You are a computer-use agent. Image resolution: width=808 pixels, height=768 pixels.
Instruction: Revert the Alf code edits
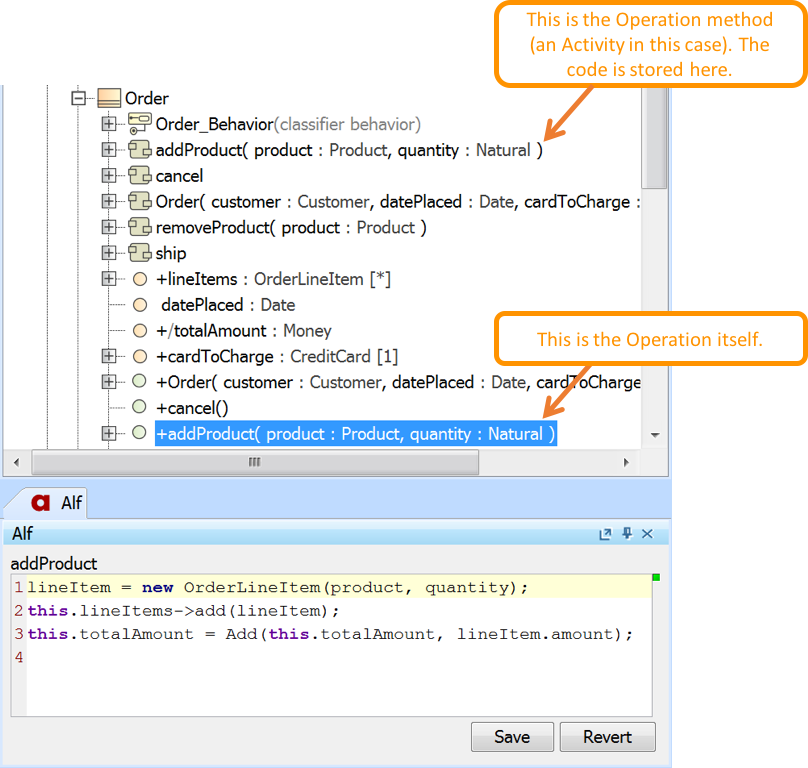tap(607, 736)
